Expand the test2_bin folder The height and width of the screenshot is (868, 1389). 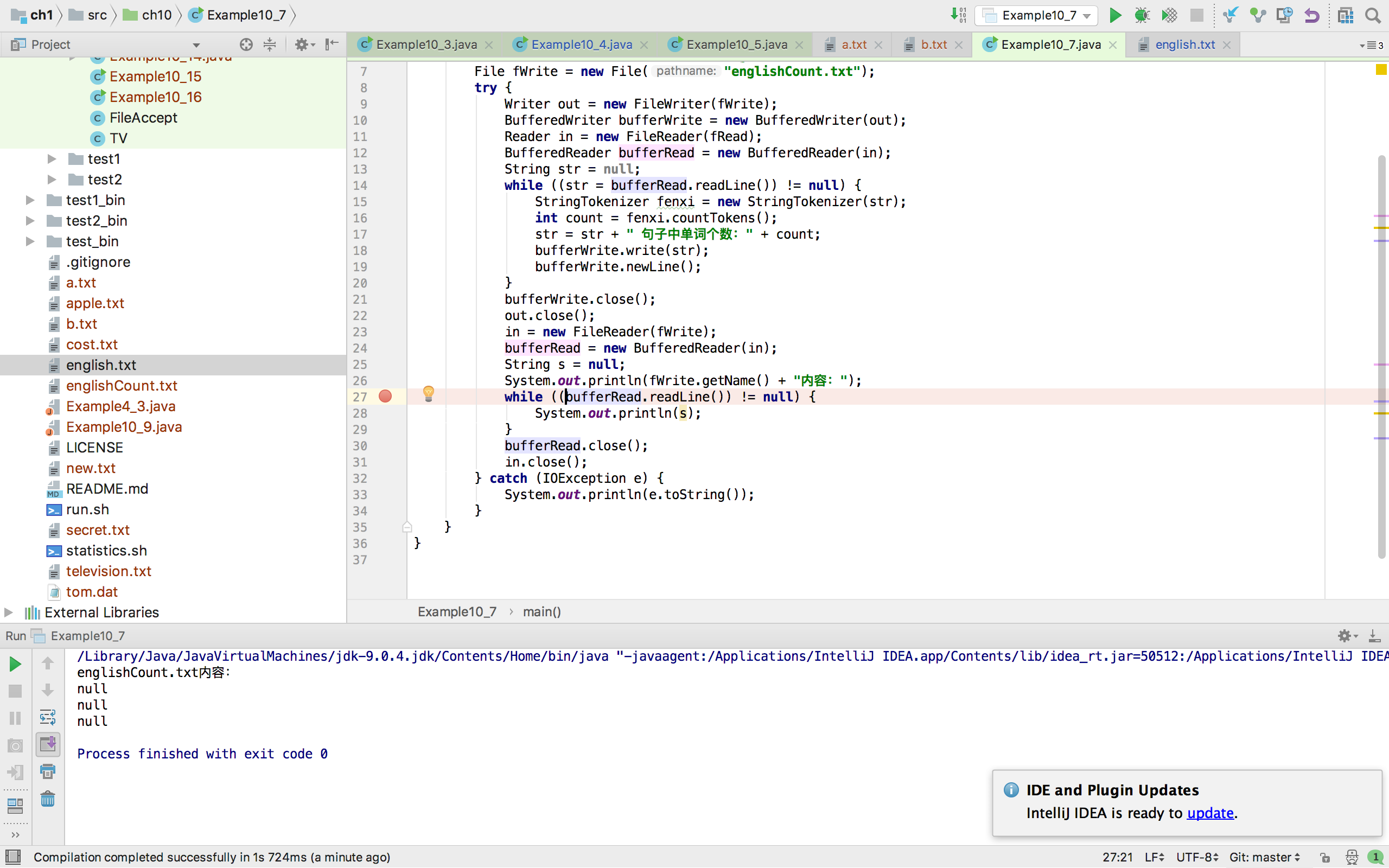30,221
